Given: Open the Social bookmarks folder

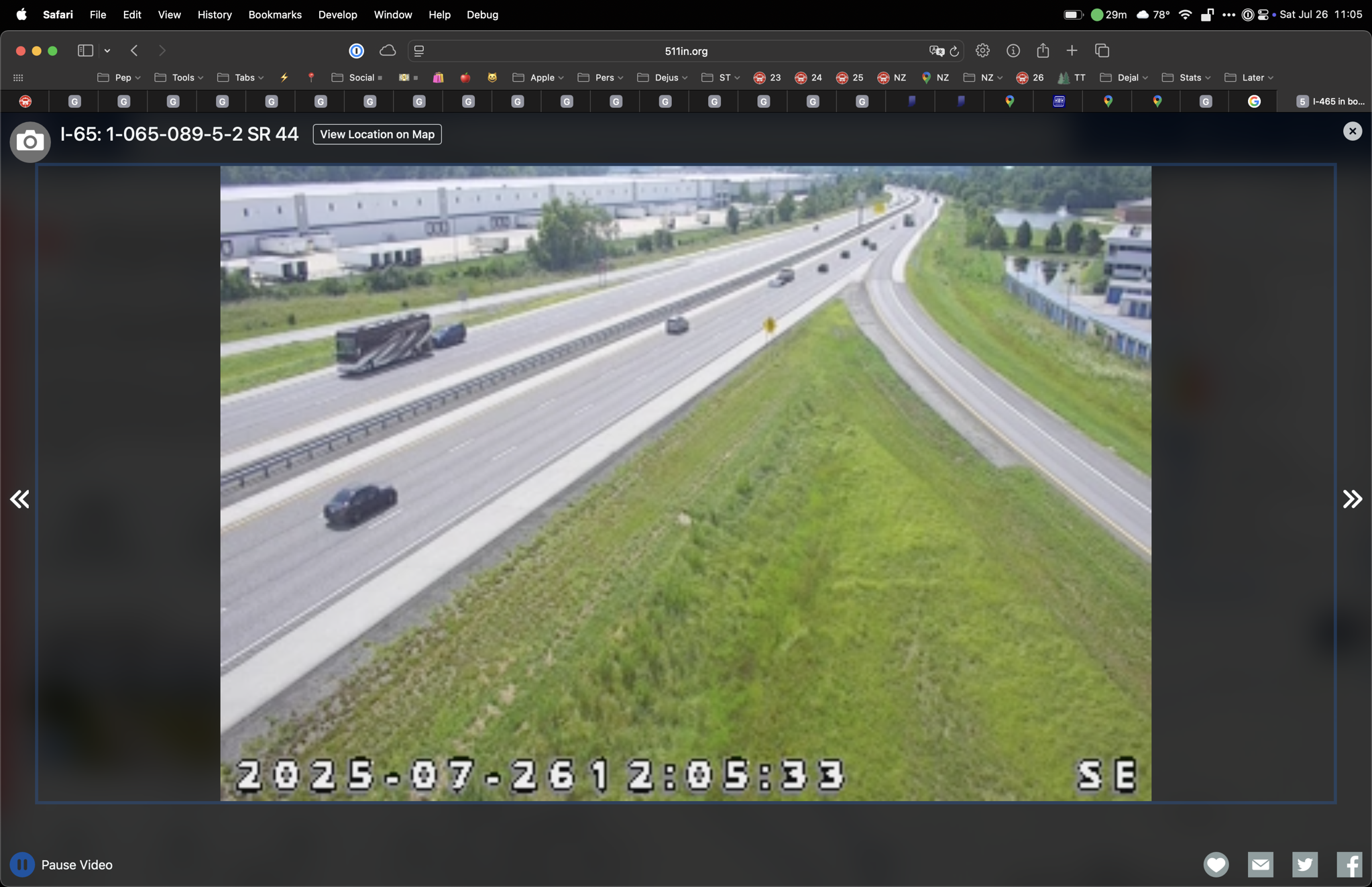Looking at the screenshot, I should click(357, 78).
